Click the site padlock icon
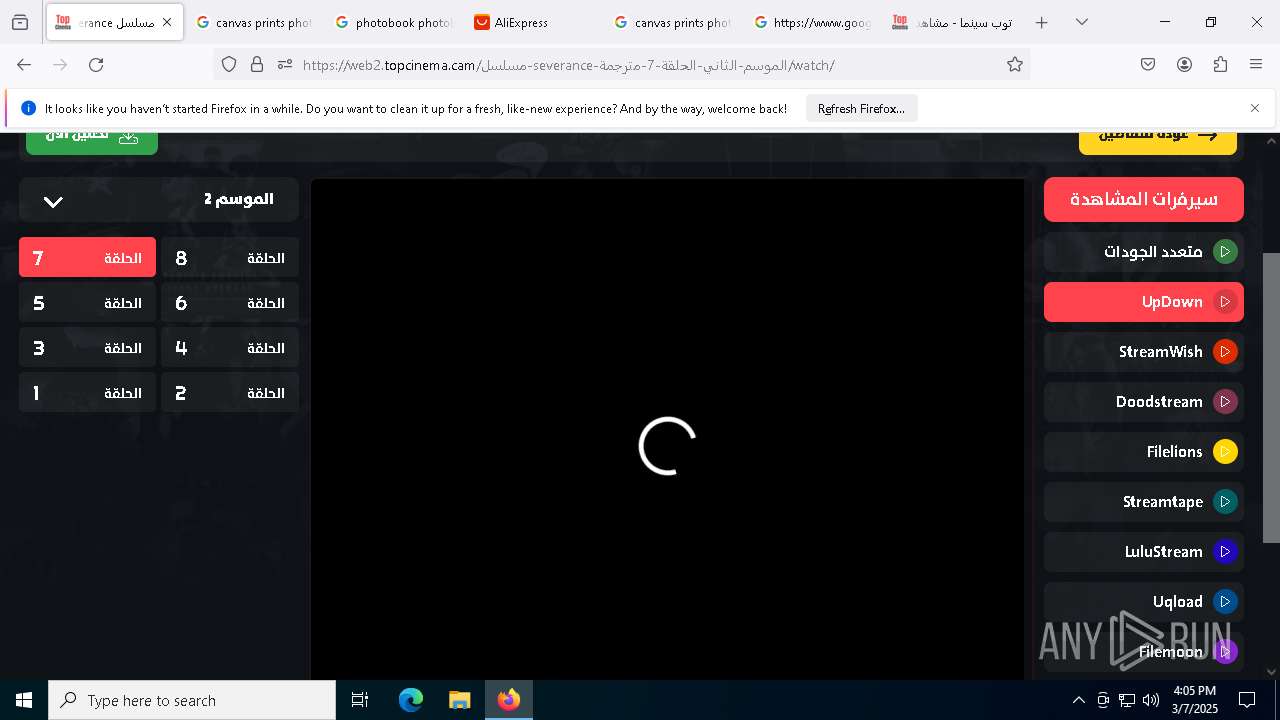 257,64
